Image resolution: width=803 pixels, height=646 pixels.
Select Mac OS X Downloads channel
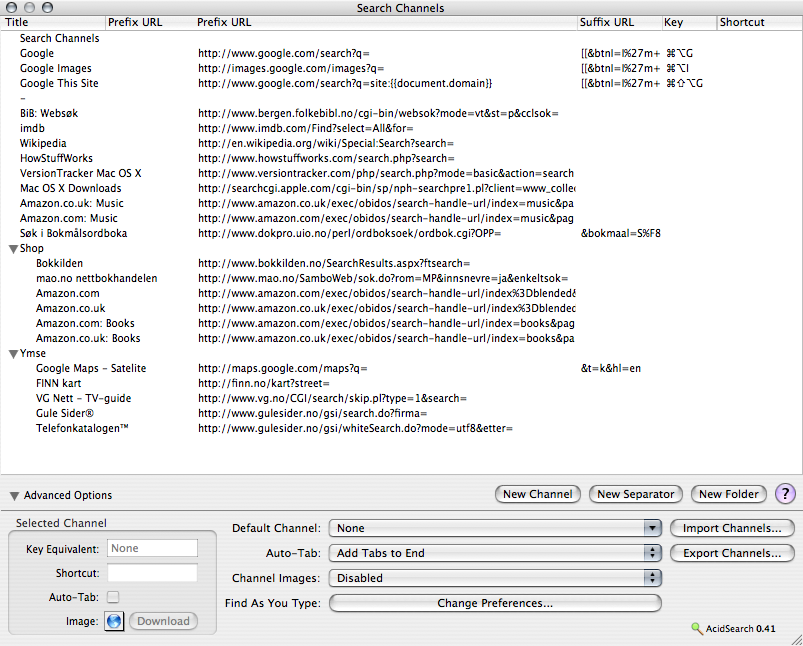click(x=71, y=189)
